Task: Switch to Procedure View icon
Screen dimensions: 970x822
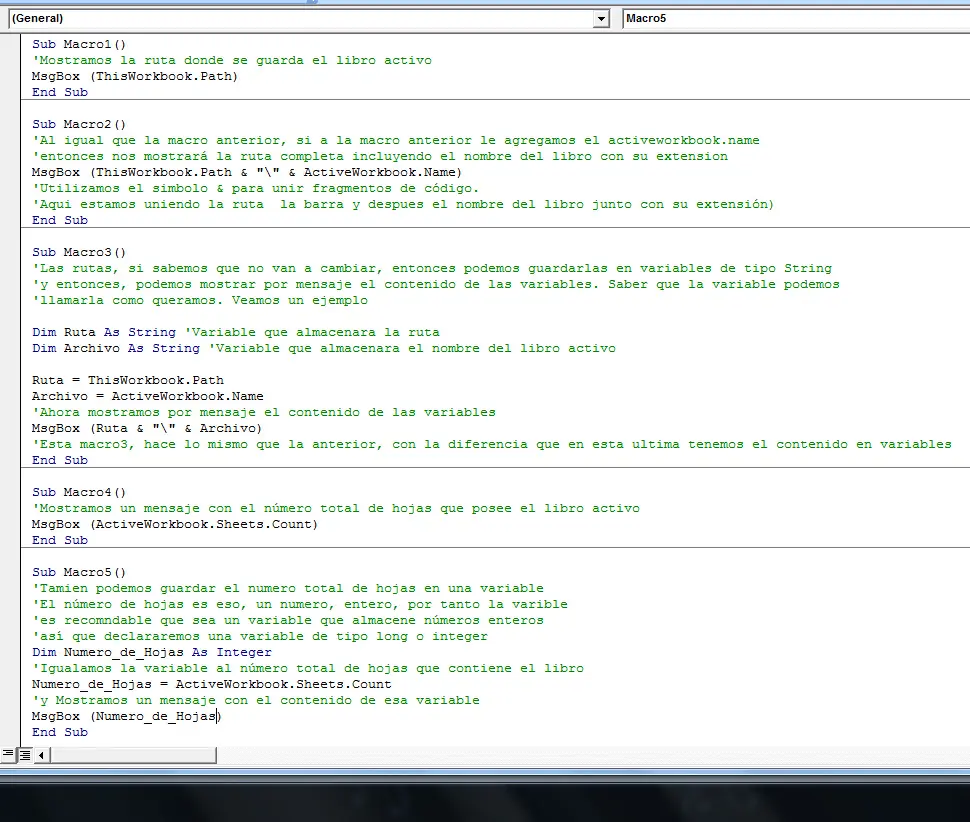Action: pyautogui.click(x=8, y=755)
